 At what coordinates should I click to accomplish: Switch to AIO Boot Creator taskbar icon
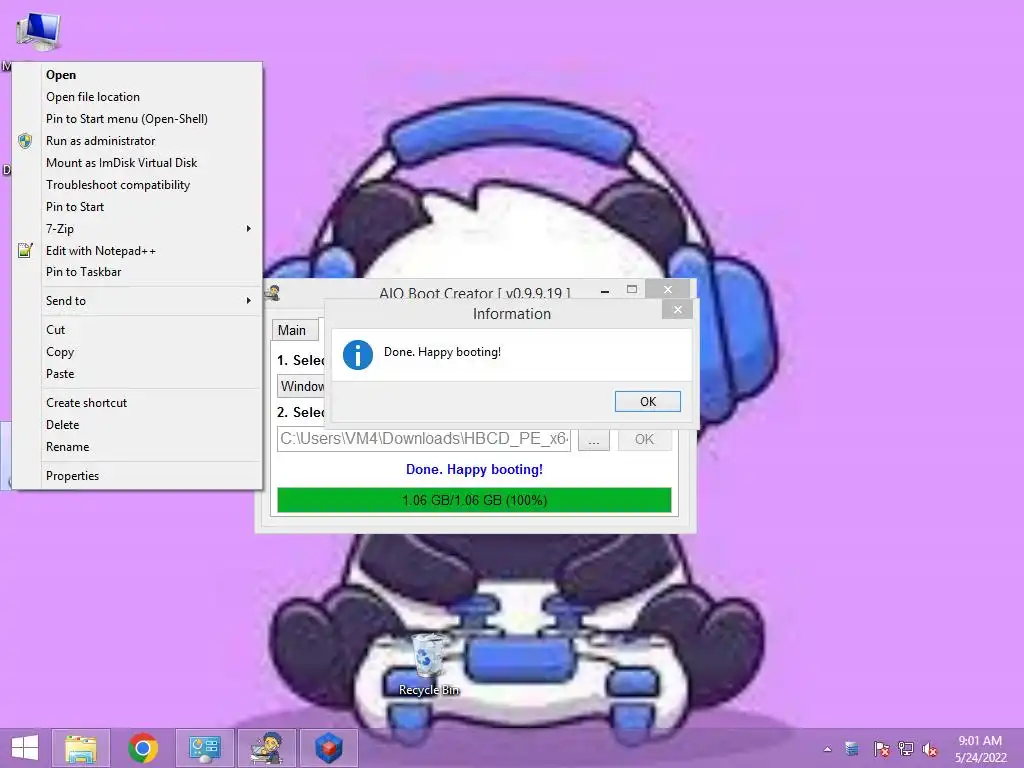pyautogui.click(x=267, y=748)
